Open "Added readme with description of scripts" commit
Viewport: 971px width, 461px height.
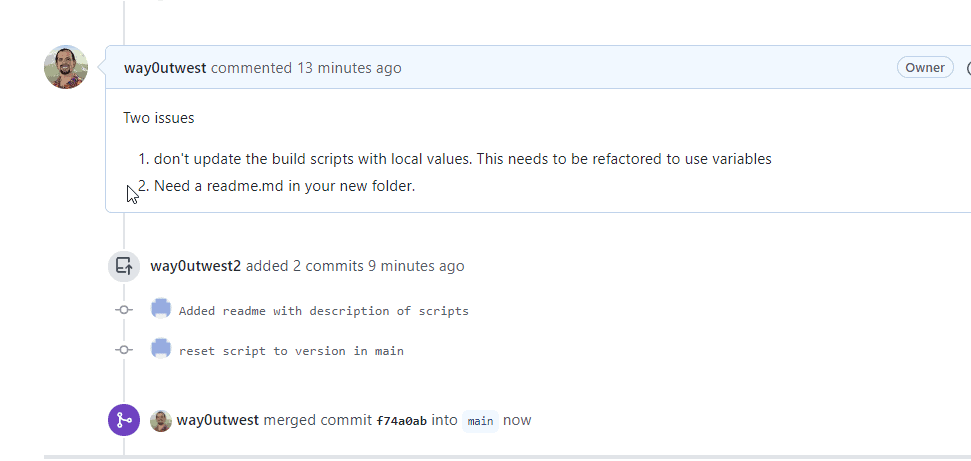[x=323, y=311]
